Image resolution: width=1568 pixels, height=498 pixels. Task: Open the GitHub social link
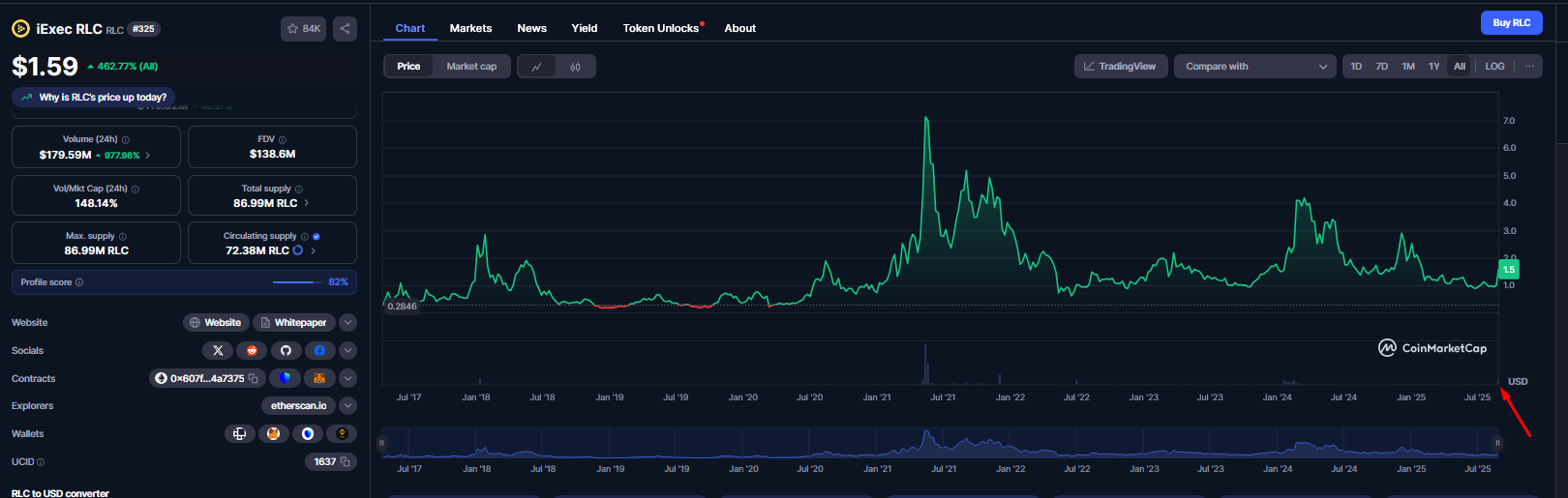(x=286, y=350)
